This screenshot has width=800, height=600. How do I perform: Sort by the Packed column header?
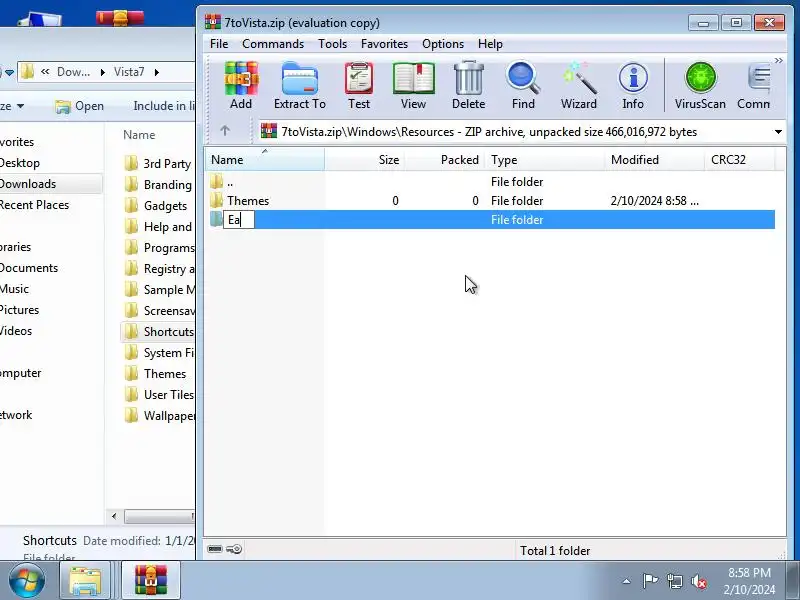[444, 160]
